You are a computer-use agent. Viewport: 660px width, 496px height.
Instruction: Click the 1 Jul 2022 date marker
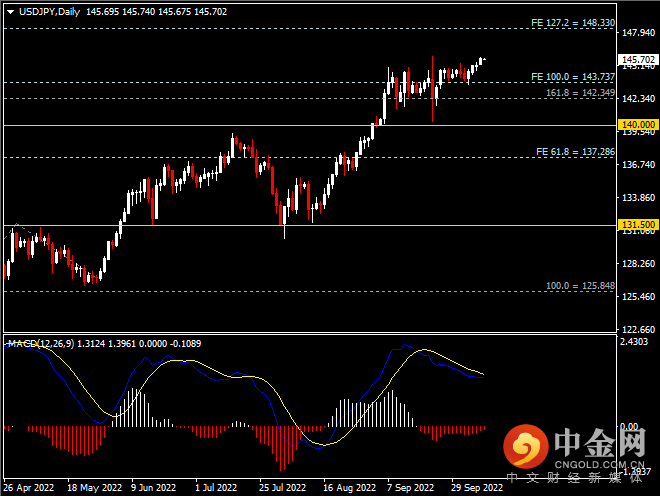[216, 488]
